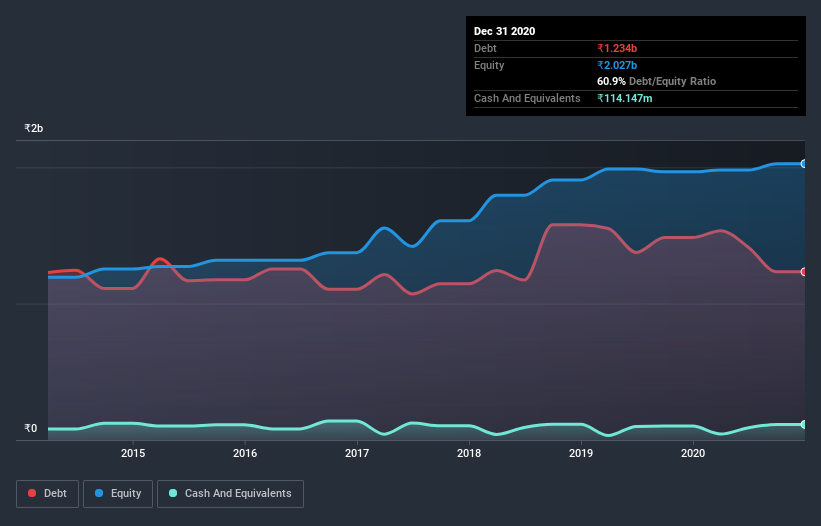Click the ₹0 y-axis label
The image size is (821, 526).
click(31, 428)
